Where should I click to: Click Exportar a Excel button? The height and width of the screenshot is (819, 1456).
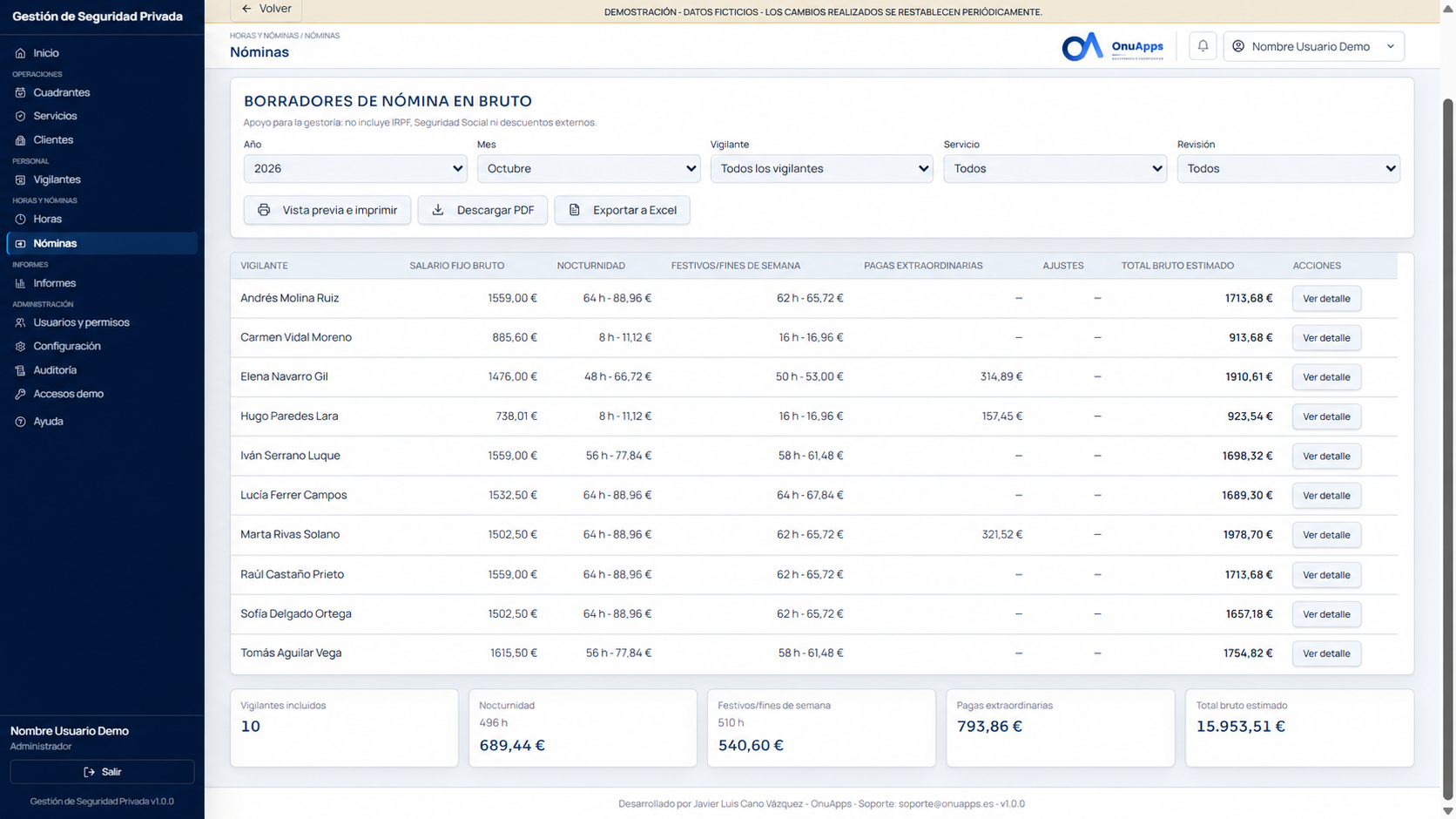click(623, 210)
